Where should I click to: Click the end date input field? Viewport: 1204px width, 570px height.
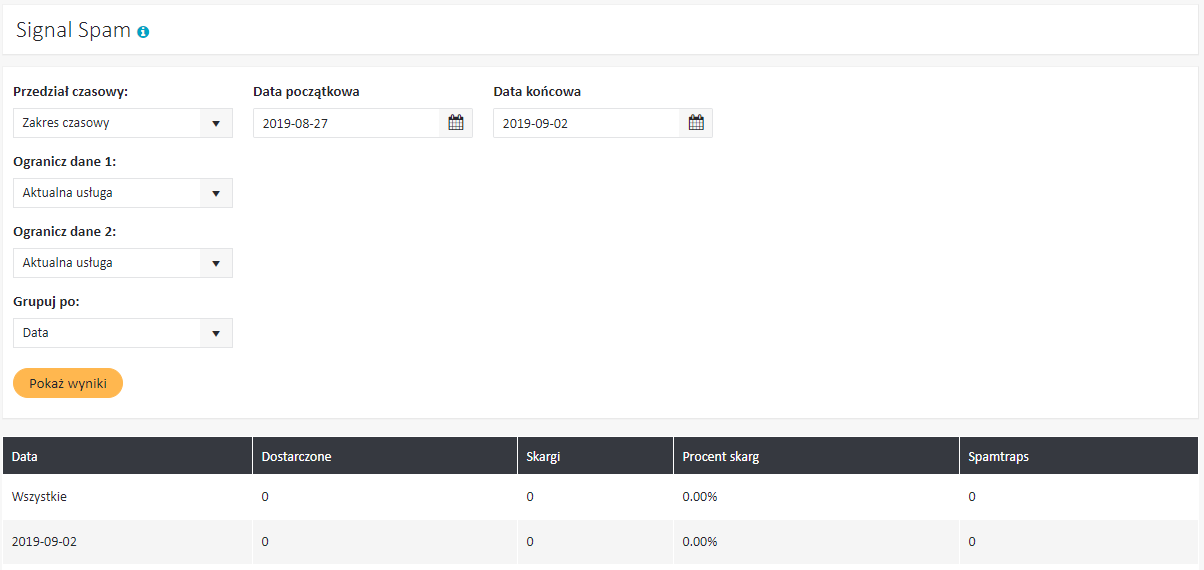586,123
